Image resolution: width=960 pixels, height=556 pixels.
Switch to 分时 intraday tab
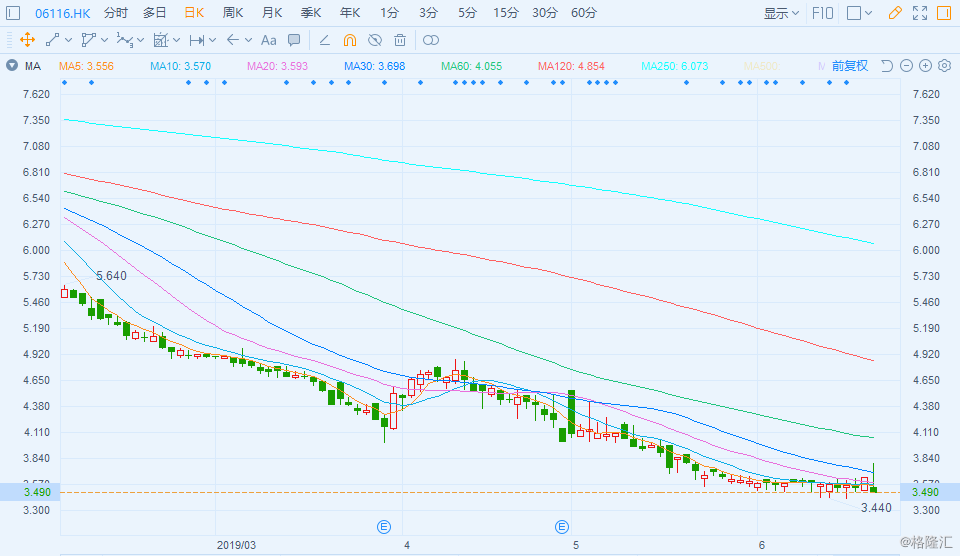(116, 13)
